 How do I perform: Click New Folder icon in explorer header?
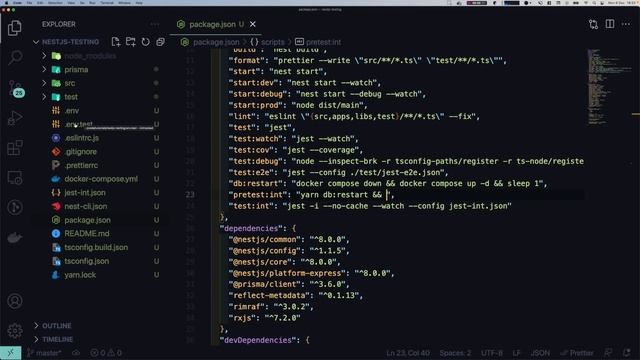tap(131, 42)
